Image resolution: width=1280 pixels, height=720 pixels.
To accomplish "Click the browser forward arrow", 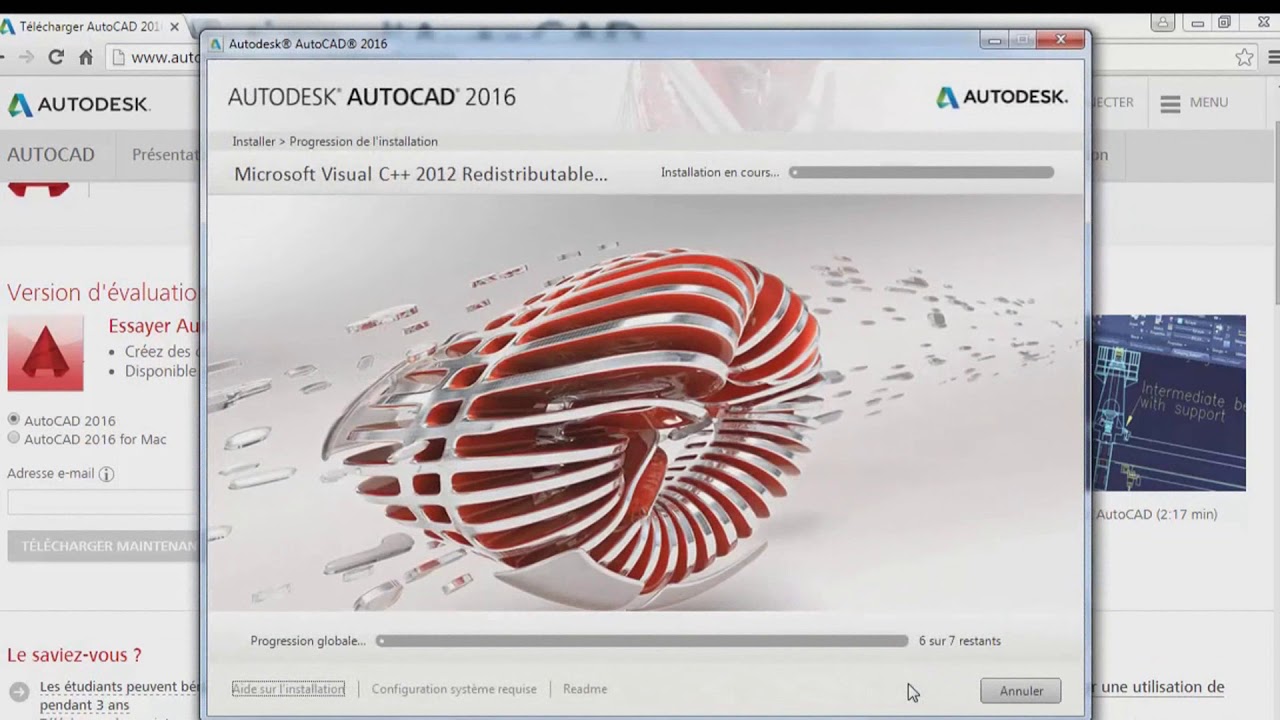I will pyautogui.click(x=26, y=57).
